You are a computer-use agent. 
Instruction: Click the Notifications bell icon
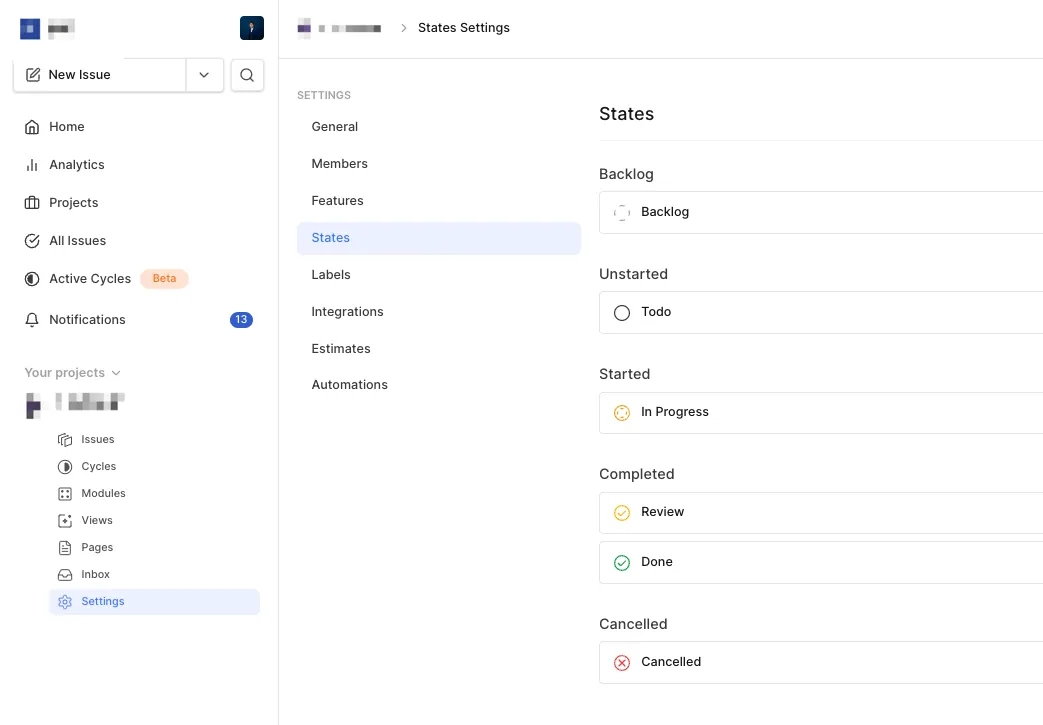32,320
